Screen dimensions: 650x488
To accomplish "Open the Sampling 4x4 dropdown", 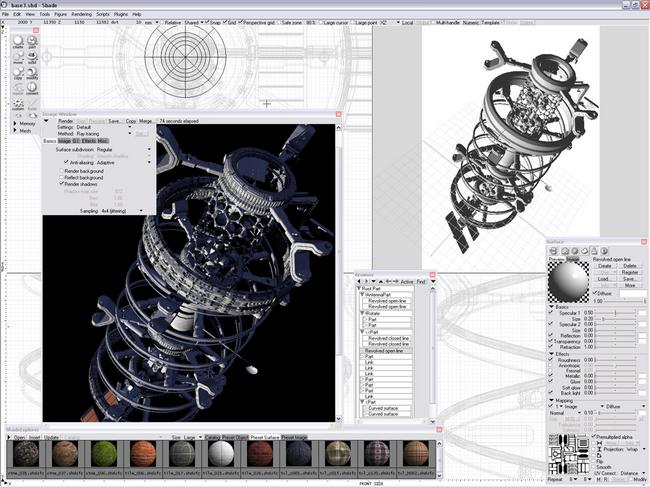I will coord(142,211).
